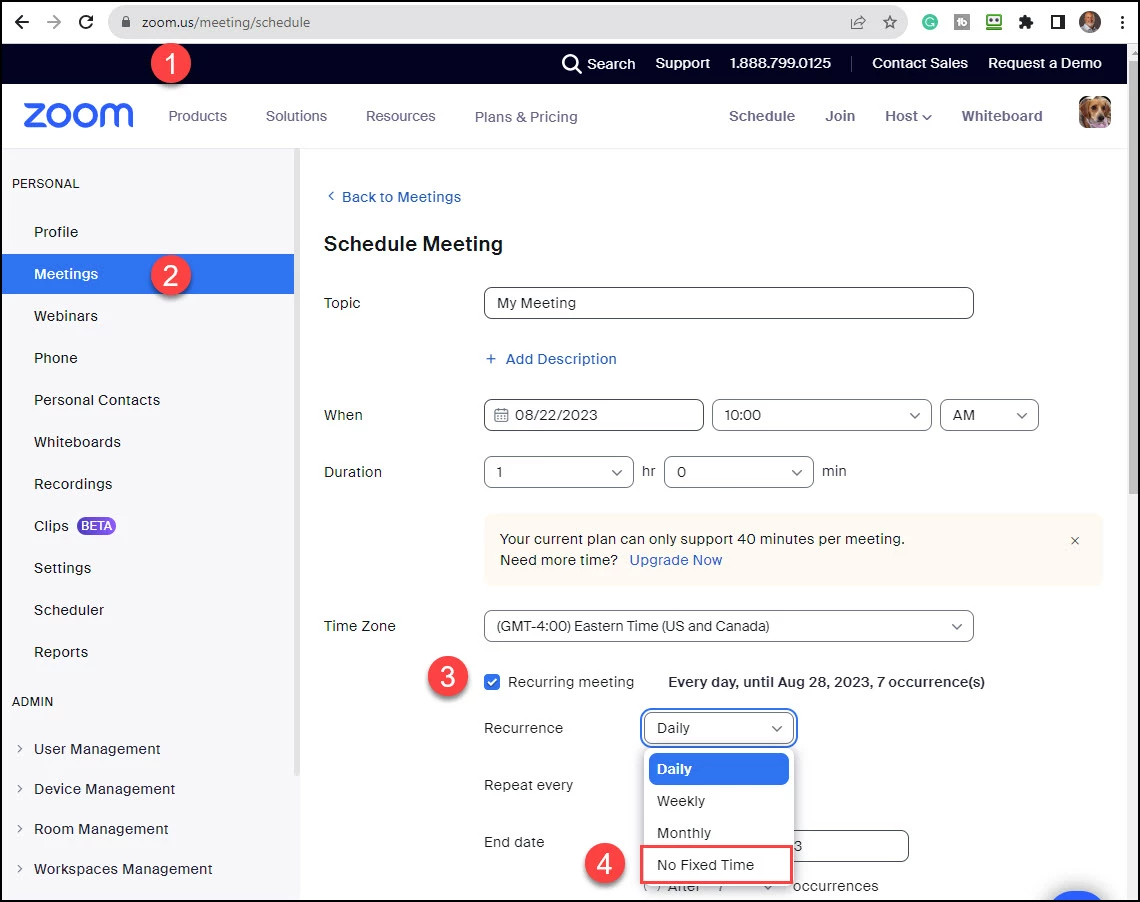The image size is (1140, 902).
Task: Open the green Grammarly extension icon
Action: click(x=930, y=22)
